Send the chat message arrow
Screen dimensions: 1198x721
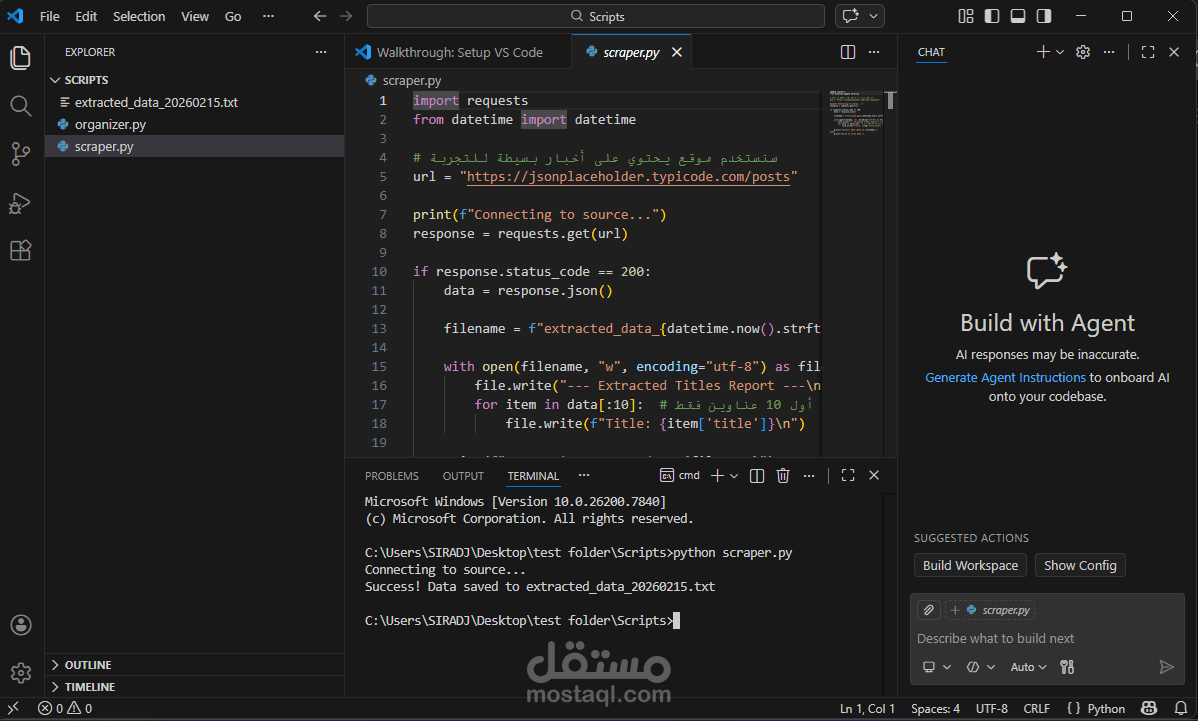coord(1166,667)
